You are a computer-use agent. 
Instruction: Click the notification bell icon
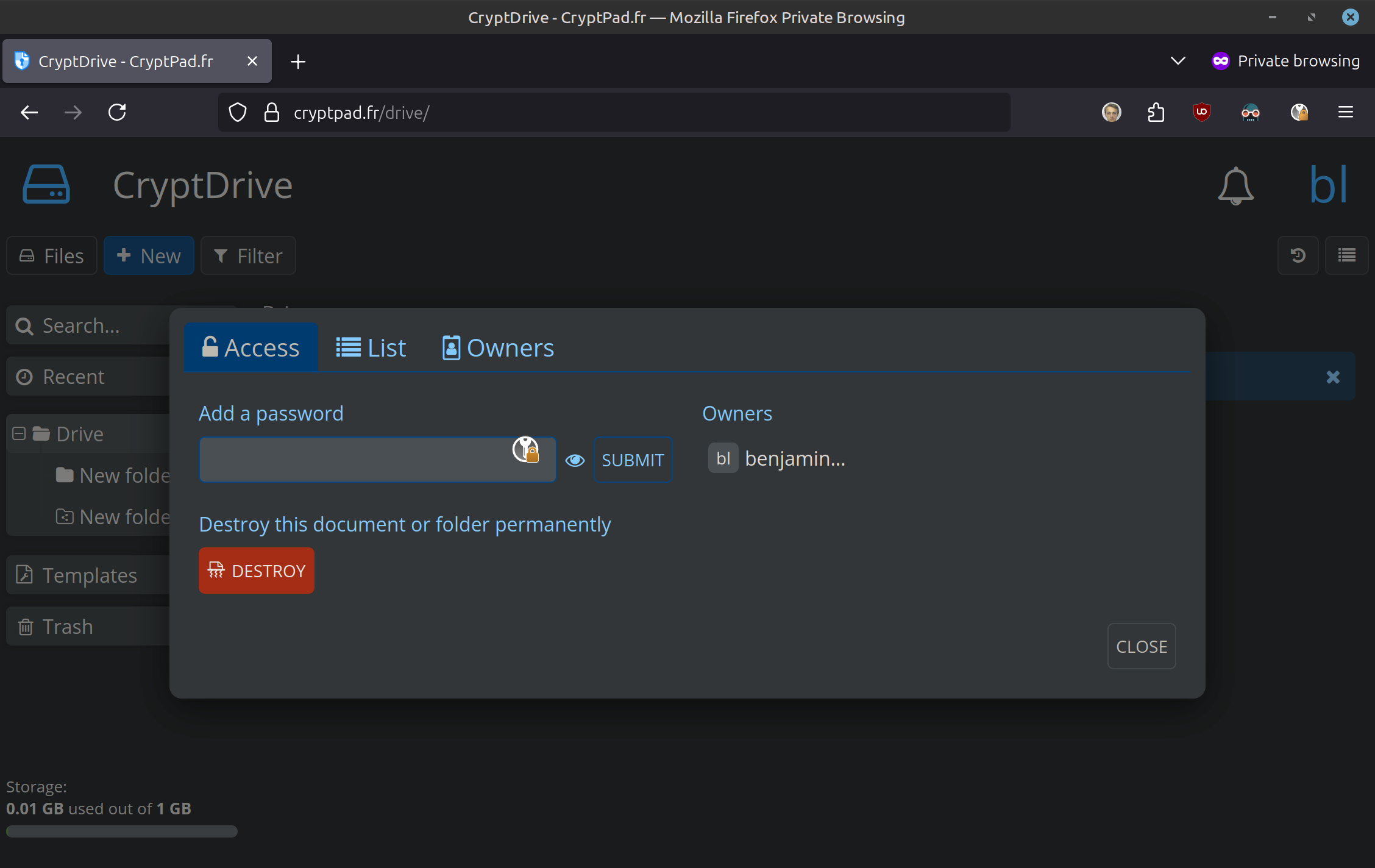[x=1235, y=185]
